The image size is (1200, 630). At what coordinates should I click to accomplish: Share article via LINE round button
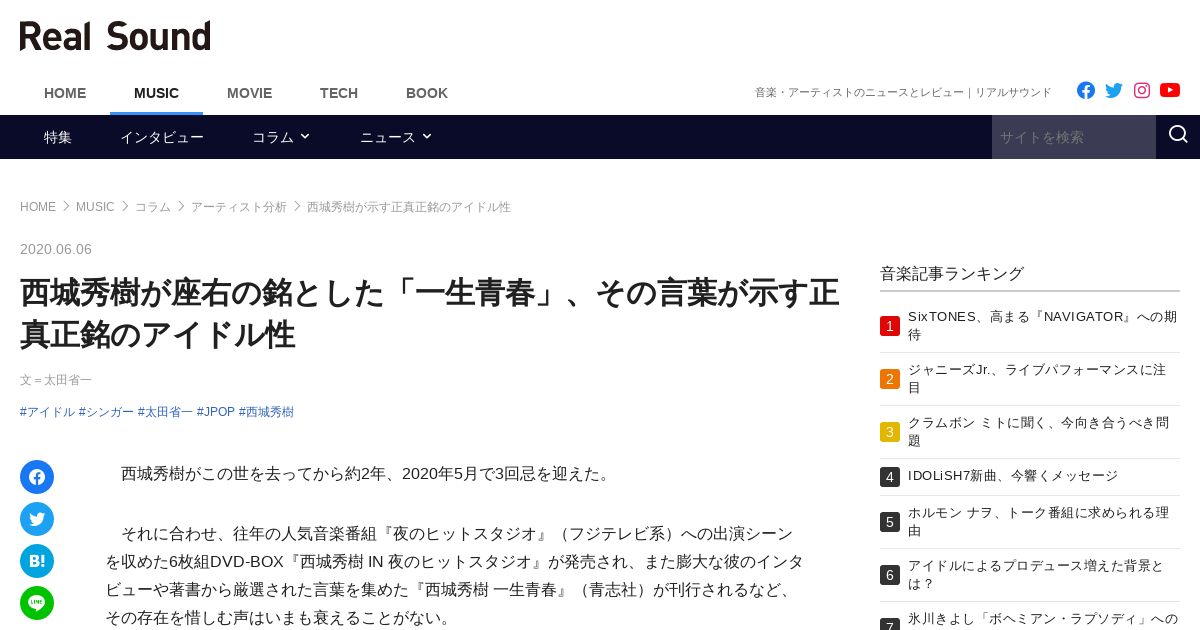pyautogui.click(x=37, y=603)
